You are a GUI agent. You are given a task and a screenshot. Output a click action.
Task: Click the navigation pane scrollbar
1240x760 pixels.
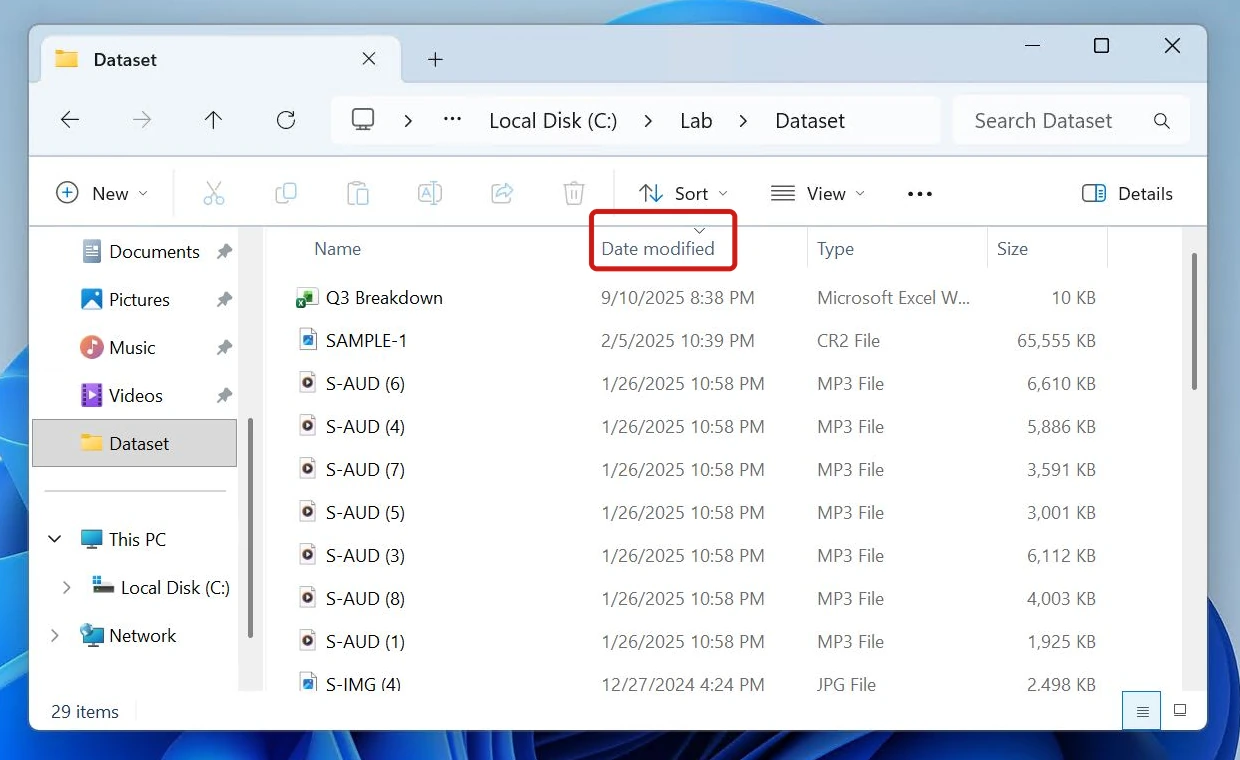pyautogui.click(x=250, y=528)
